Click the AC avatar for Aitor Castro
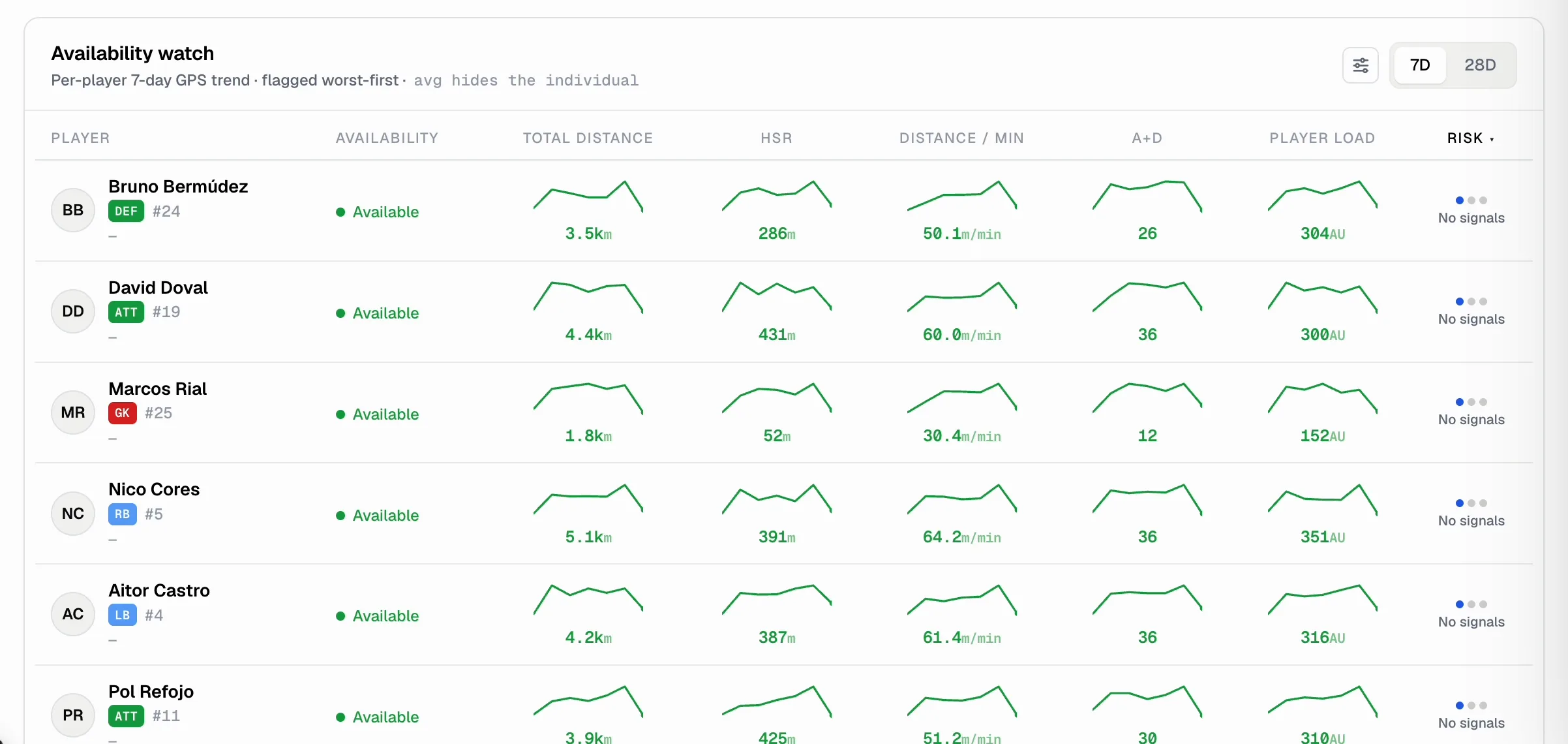The height and width of the screenshot is (744, 1568). tap(73, 614)
